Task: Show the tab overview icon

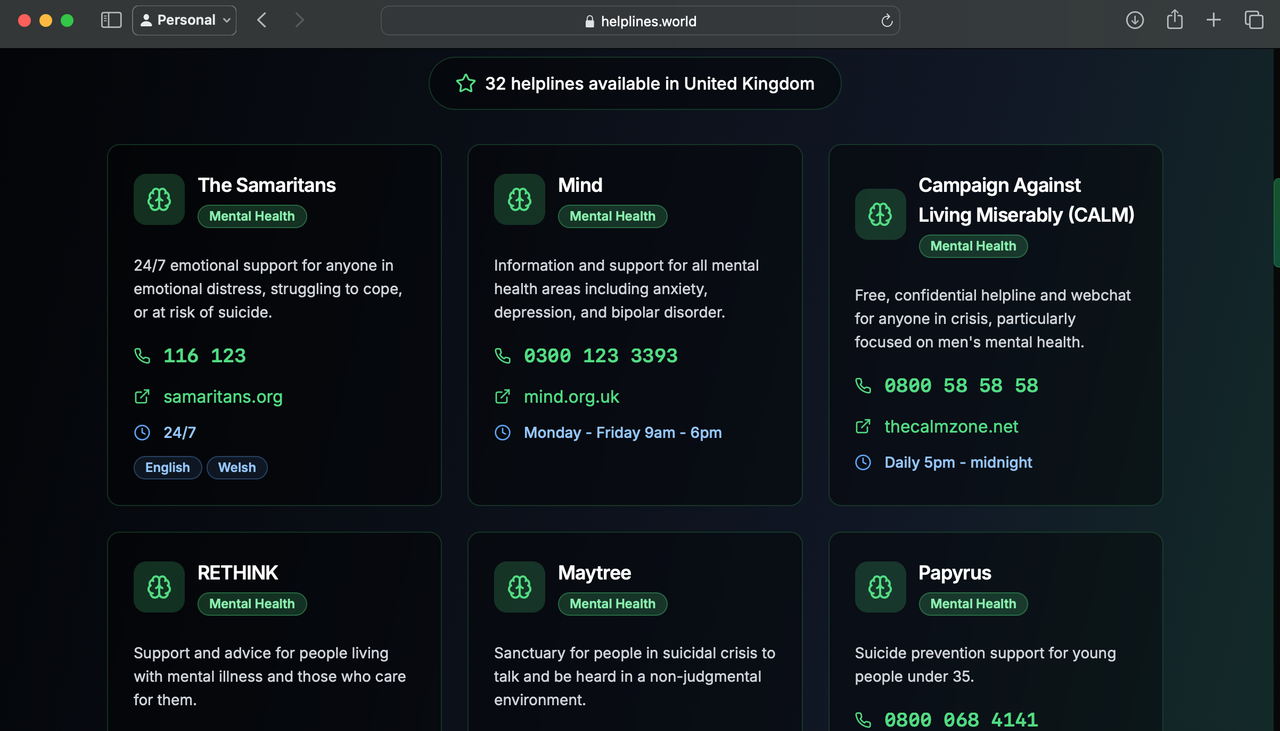Action: click(1254, 20)
